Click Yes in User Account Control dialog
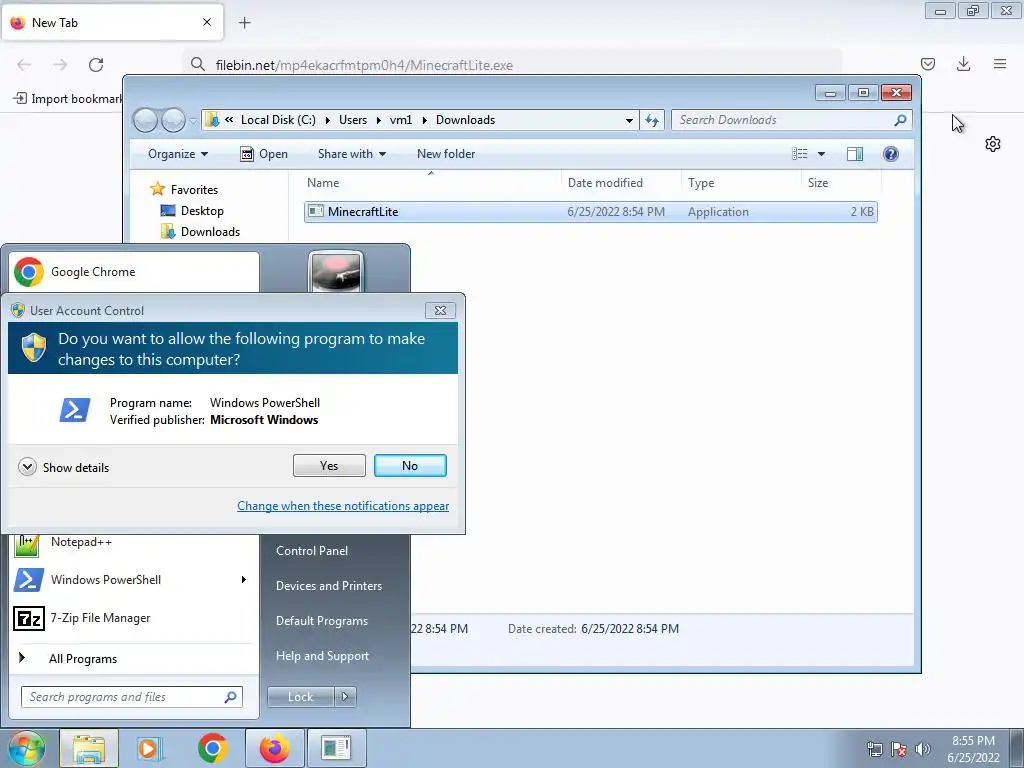 (x=329, y=466)
